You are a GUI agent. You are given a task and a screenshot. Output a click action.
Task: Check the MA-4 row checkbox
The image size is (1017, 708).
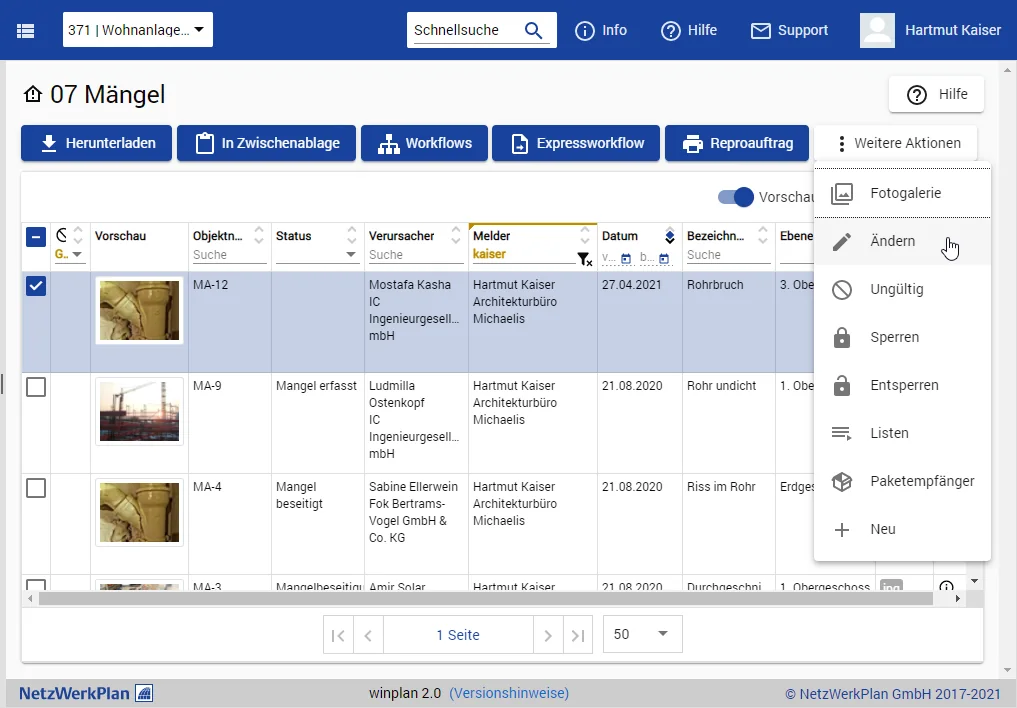(x=36, y=488)
